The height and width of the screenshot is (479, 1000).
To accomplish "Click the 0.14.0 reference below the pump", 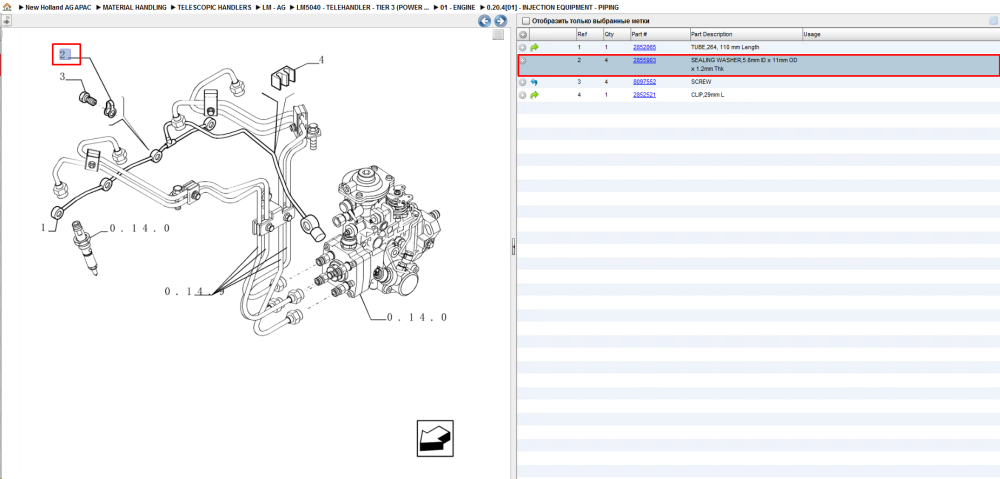I will coord(416,317).
